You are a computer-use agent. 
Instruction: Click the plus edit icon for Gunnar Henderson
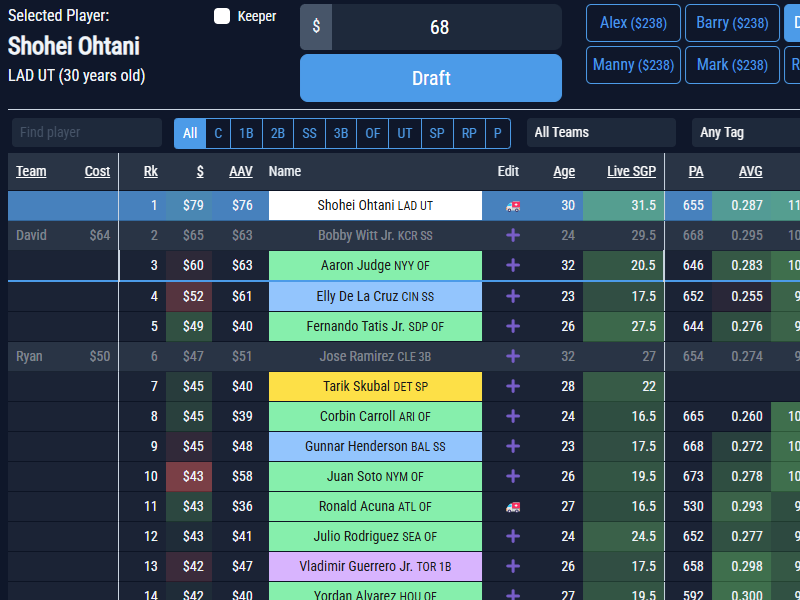click(x=513, y=446)
